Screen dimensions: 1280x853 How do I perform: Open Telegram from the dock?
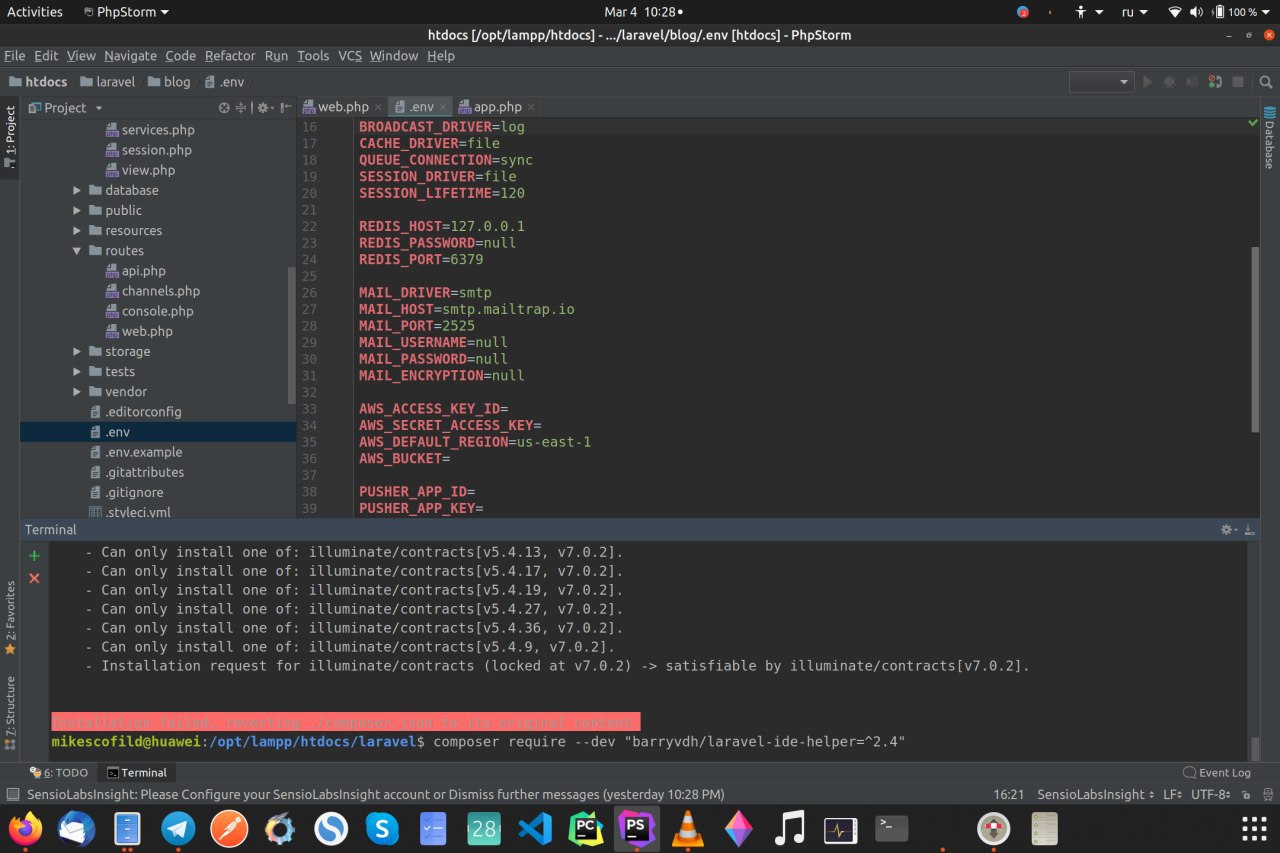point(178,828)
